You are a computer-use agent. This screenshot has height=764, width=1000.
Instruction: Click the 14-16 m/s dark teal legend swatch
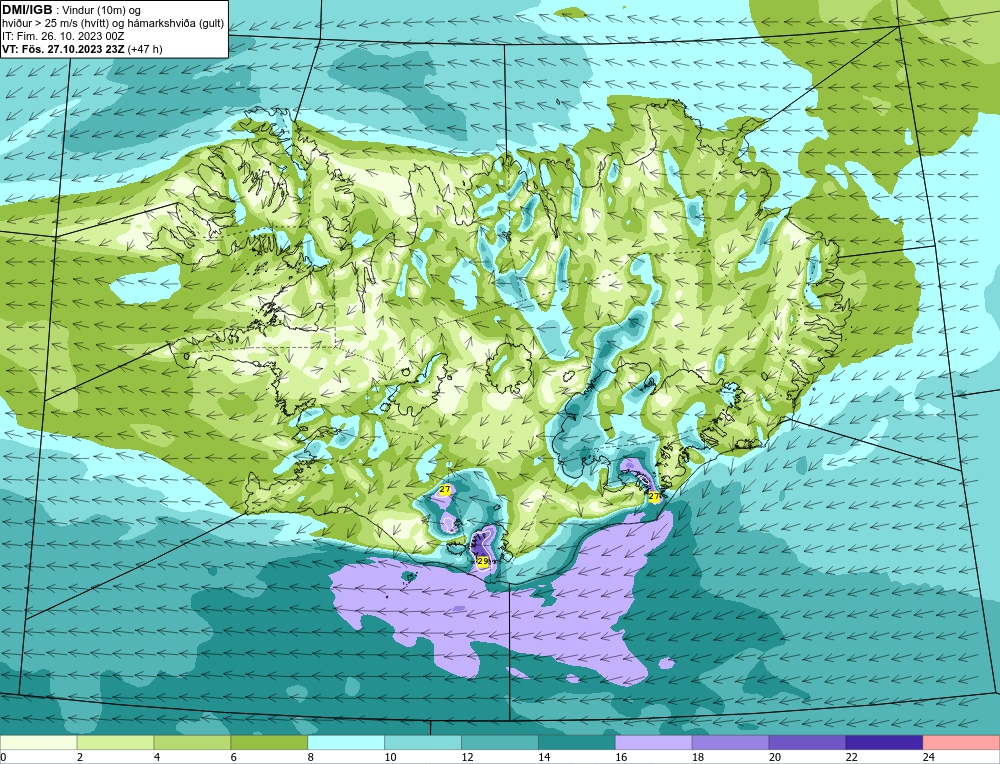577,743
